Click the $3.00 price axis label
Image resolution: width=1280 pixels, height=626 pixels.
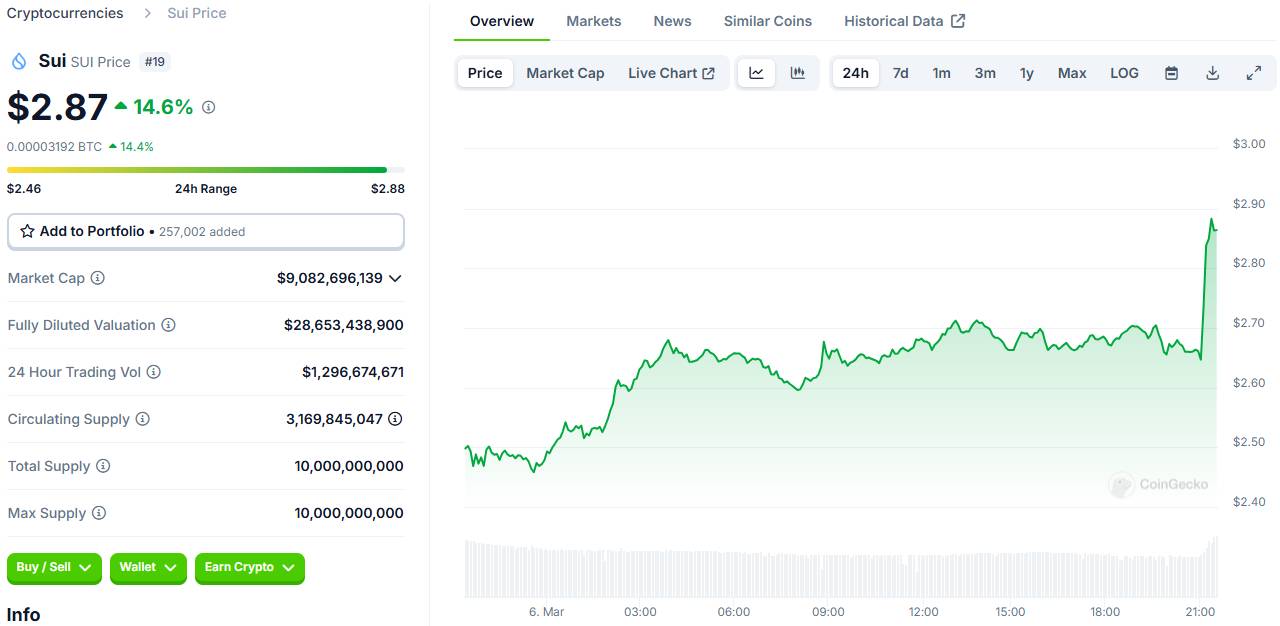(x=1249, y=144)
